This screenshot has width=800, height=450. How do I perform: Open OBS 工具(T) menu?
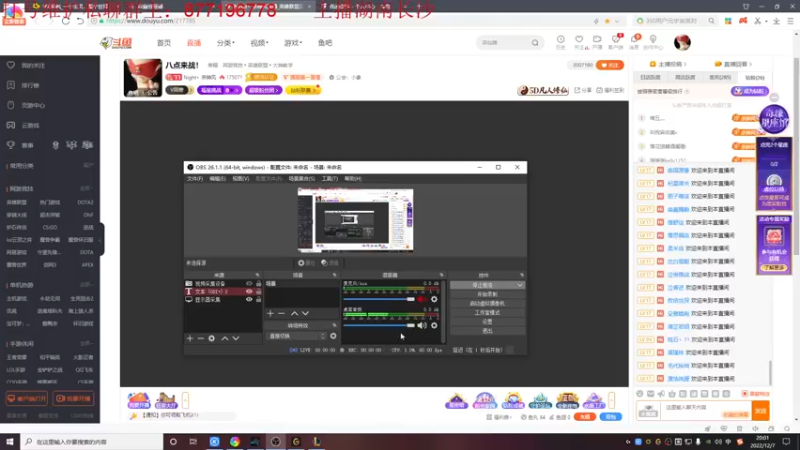click(330, 179)
